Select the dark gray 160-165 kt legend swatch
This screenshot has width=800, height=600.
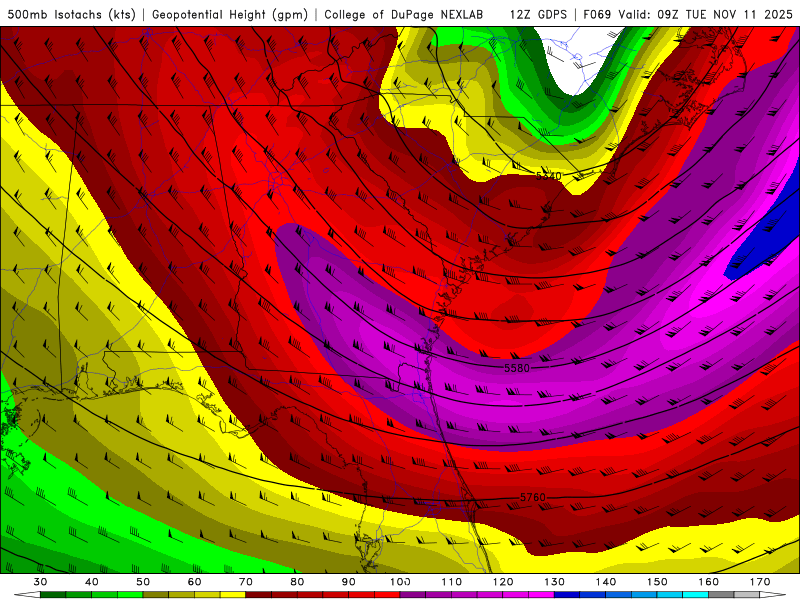coord(721,594)
